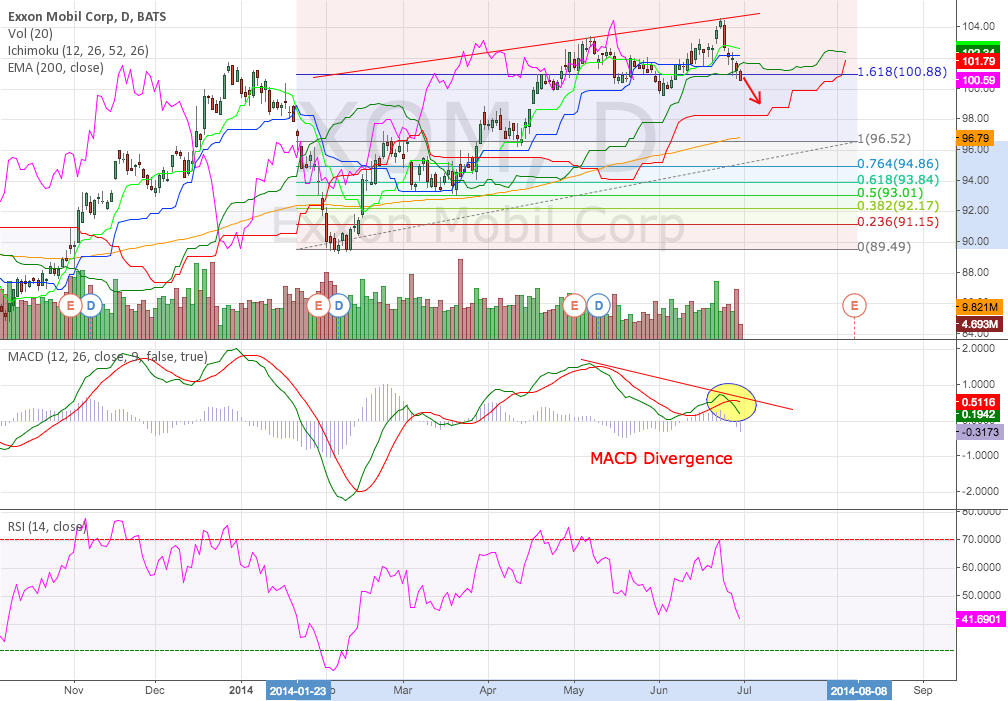The height and width of the screenshot is (701, 1008).
Task: Click the MACD (12, 26, close, 9, false, true) legend
Action: point(107,356)
